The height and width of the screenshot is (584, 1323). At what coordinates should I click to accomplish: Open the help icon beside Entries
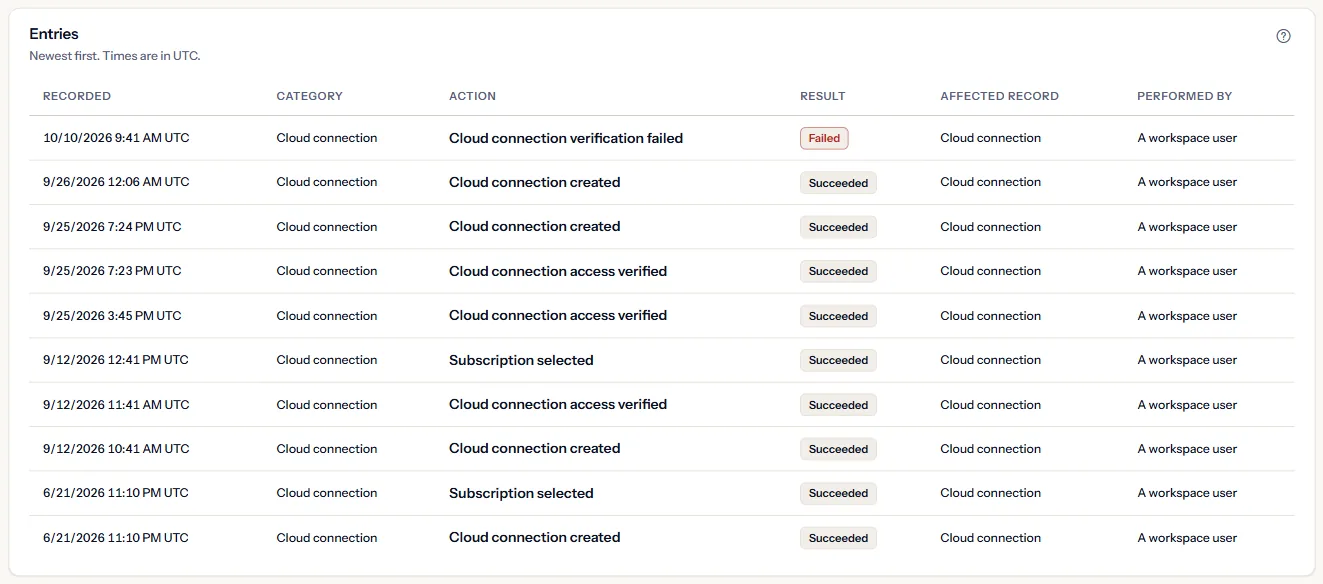pyautogui.click(x=1284, y=36)
